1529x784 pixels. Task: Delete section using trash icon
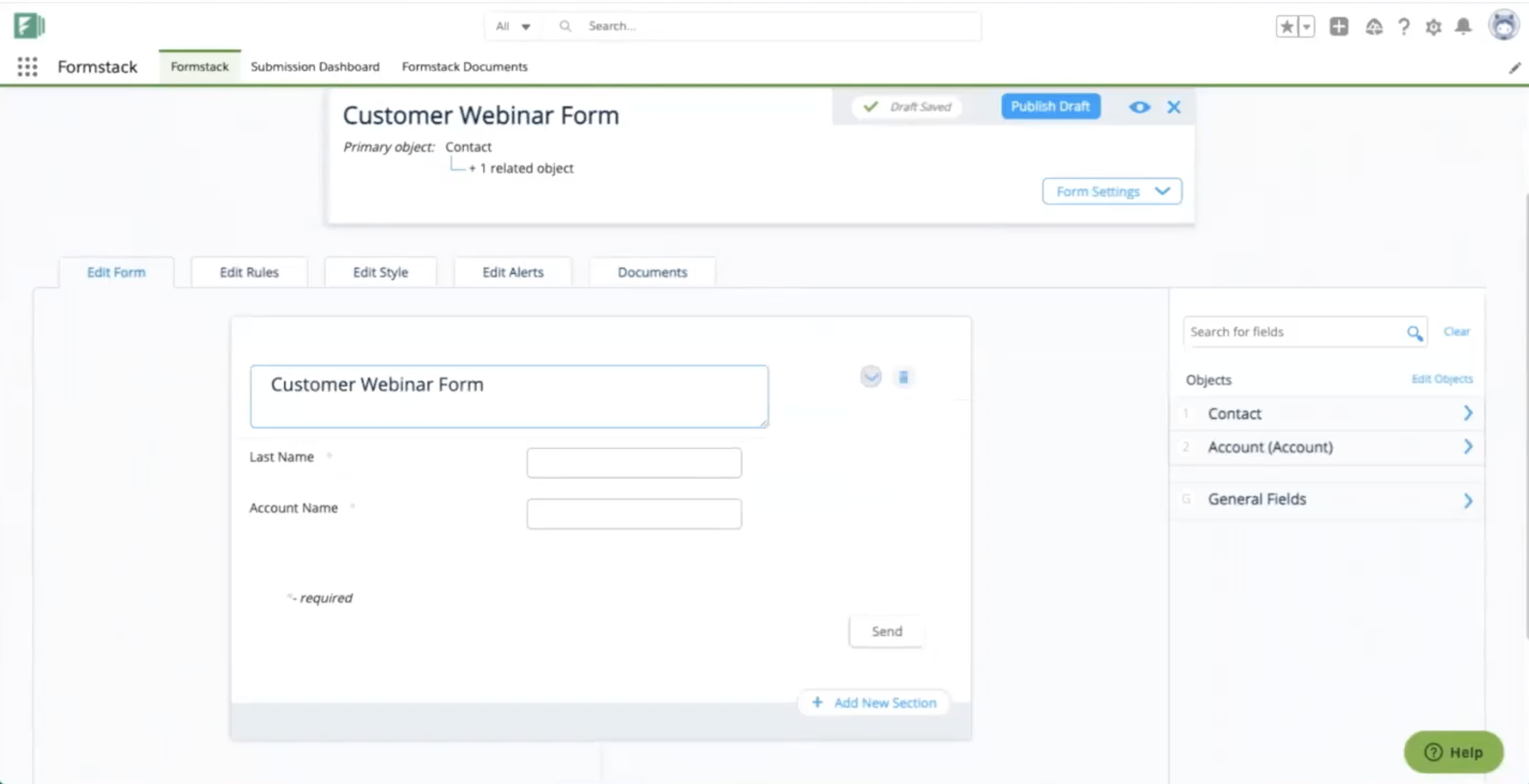pos(903,377)
